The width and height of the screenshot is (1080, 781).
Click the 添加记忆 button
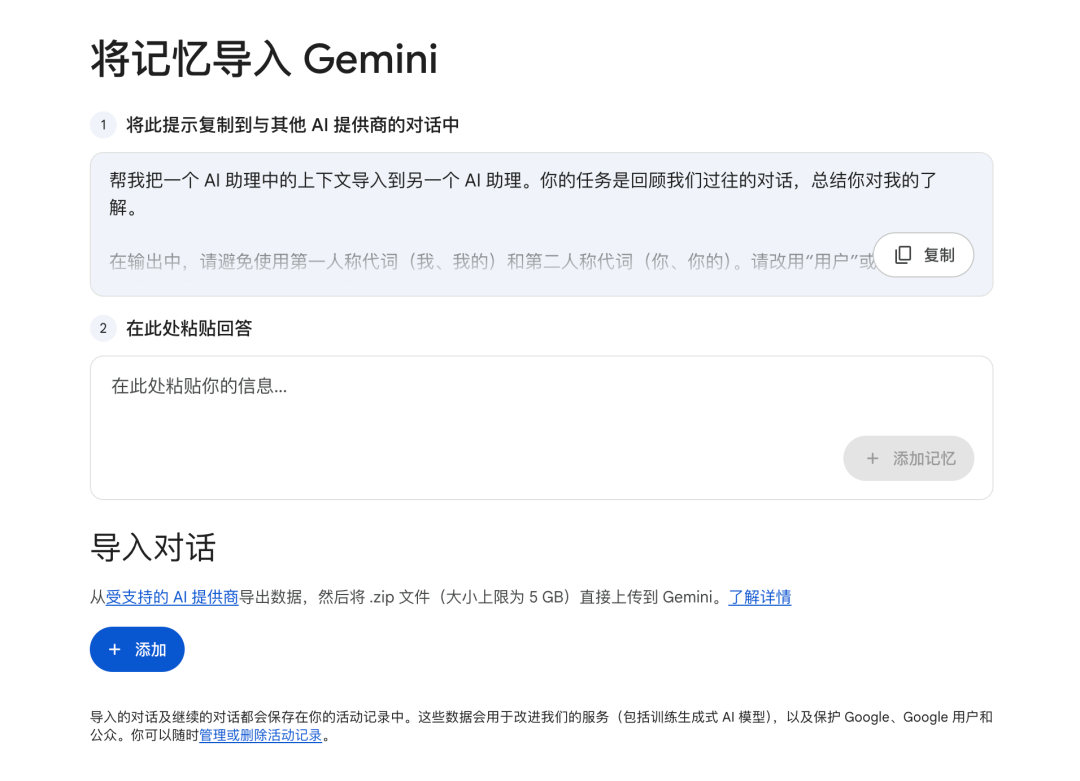pyautogui.click(x=908, y=458)
